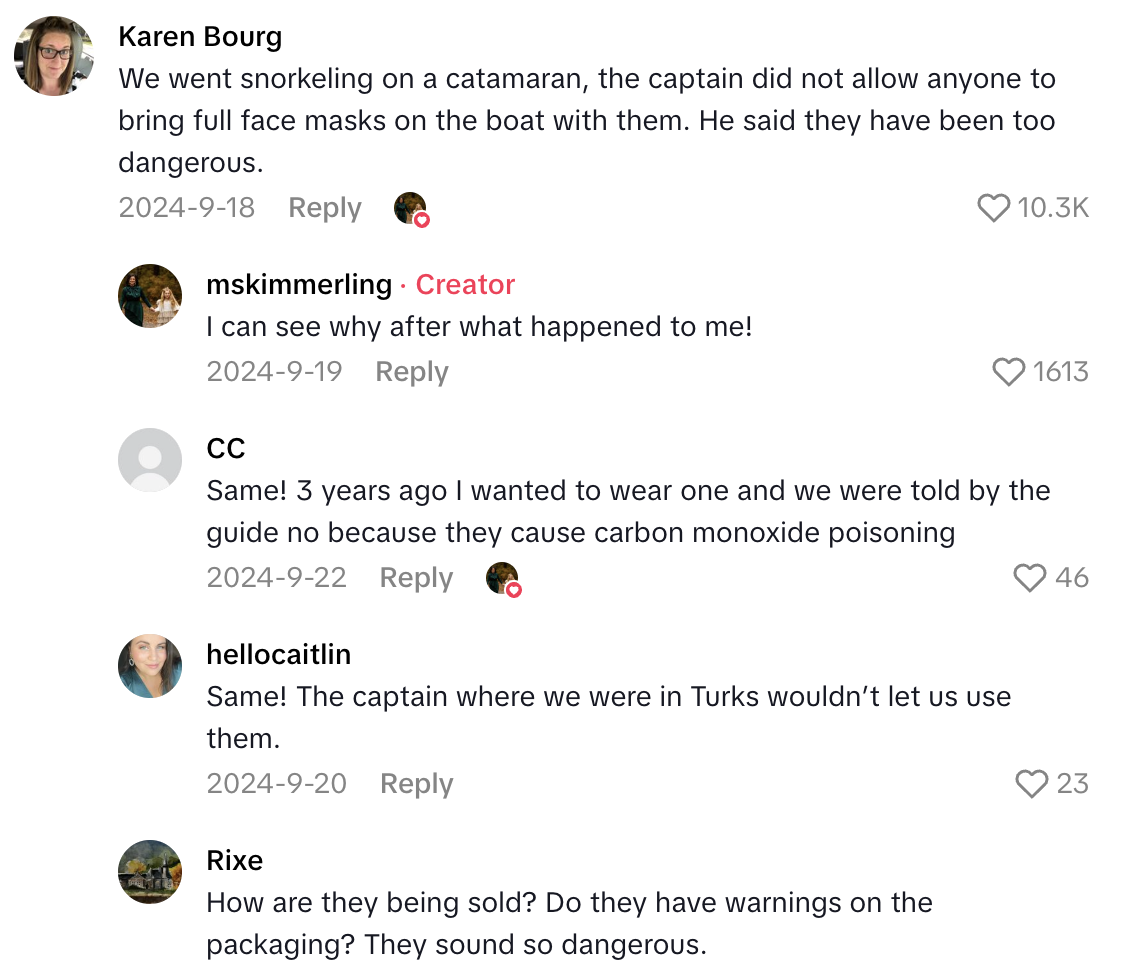The image size is (1126, 972).
Task: Open hellocaitlin's profile picture
Action: click(x=150, y=666)
